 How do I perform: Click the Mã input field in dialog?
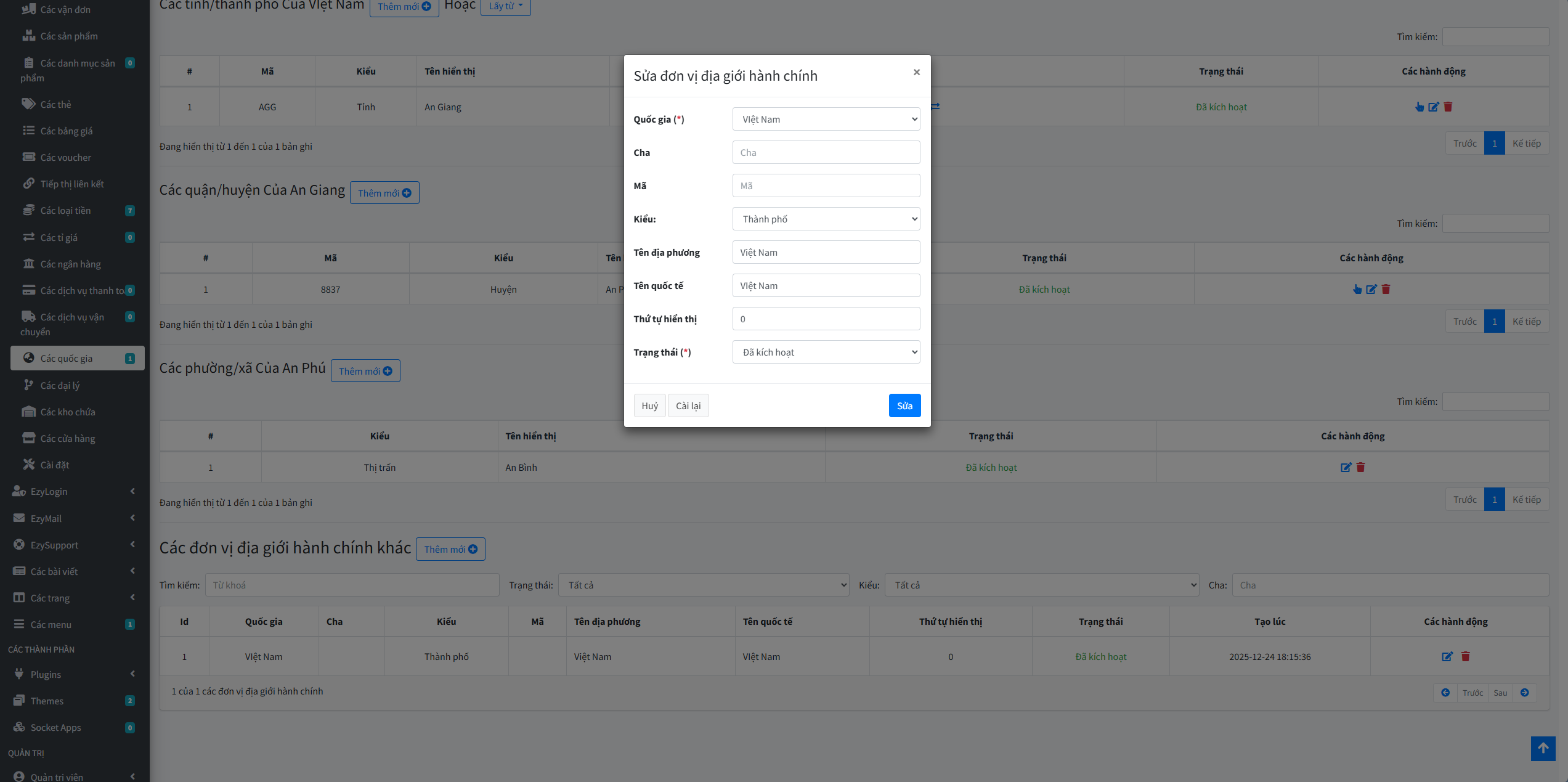click(x=826, y=185)
